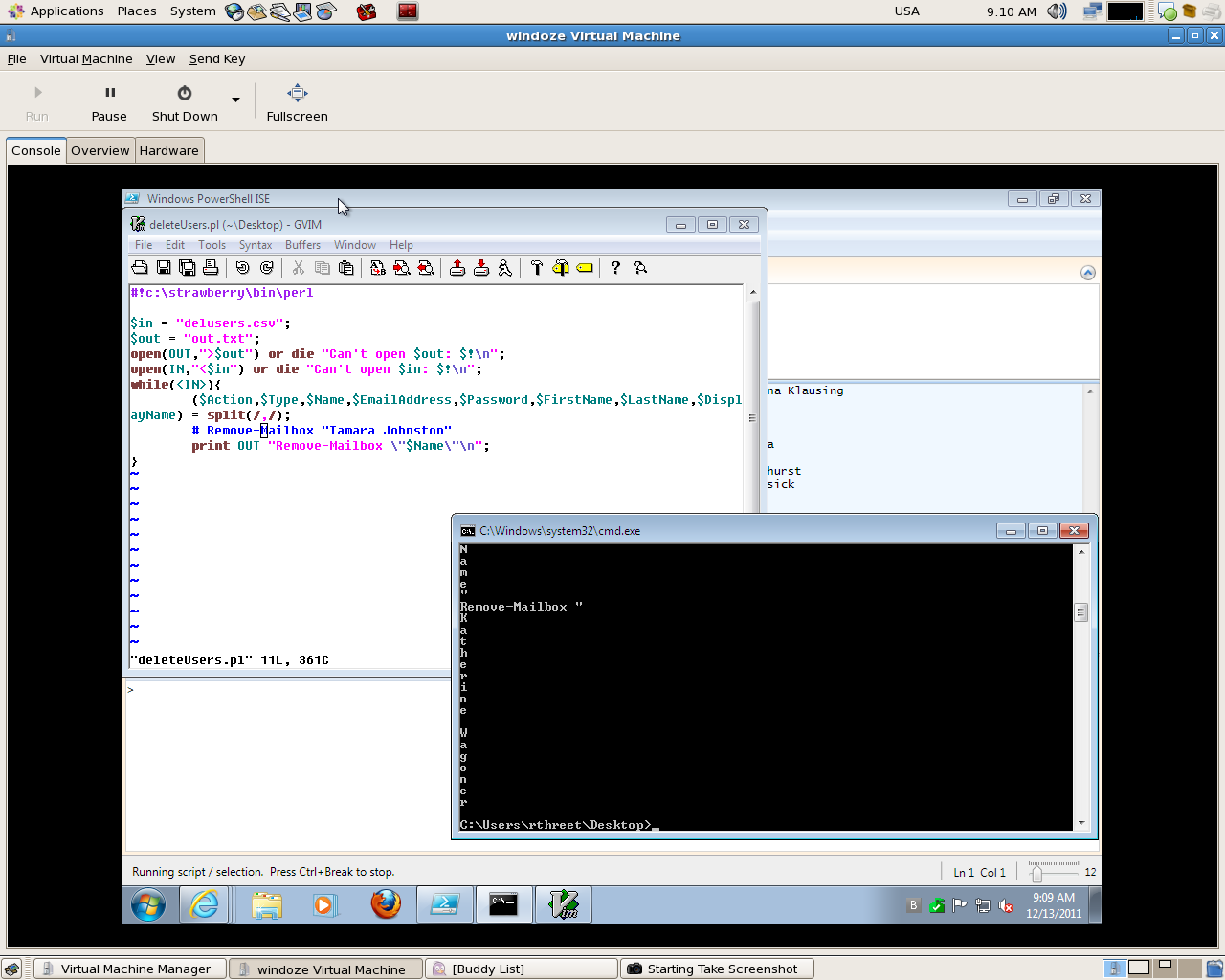Screen dimensions: 1225x980
Task: Click the Shut Down button
Action: click(185, 102)
